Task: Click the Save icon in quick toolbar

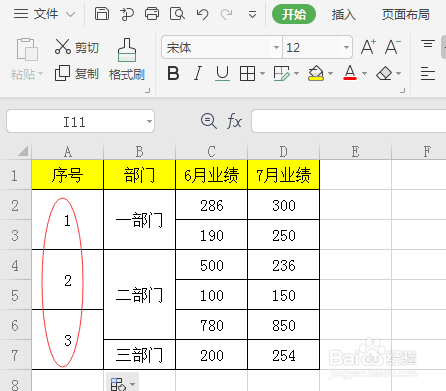Action: point(102,14)
